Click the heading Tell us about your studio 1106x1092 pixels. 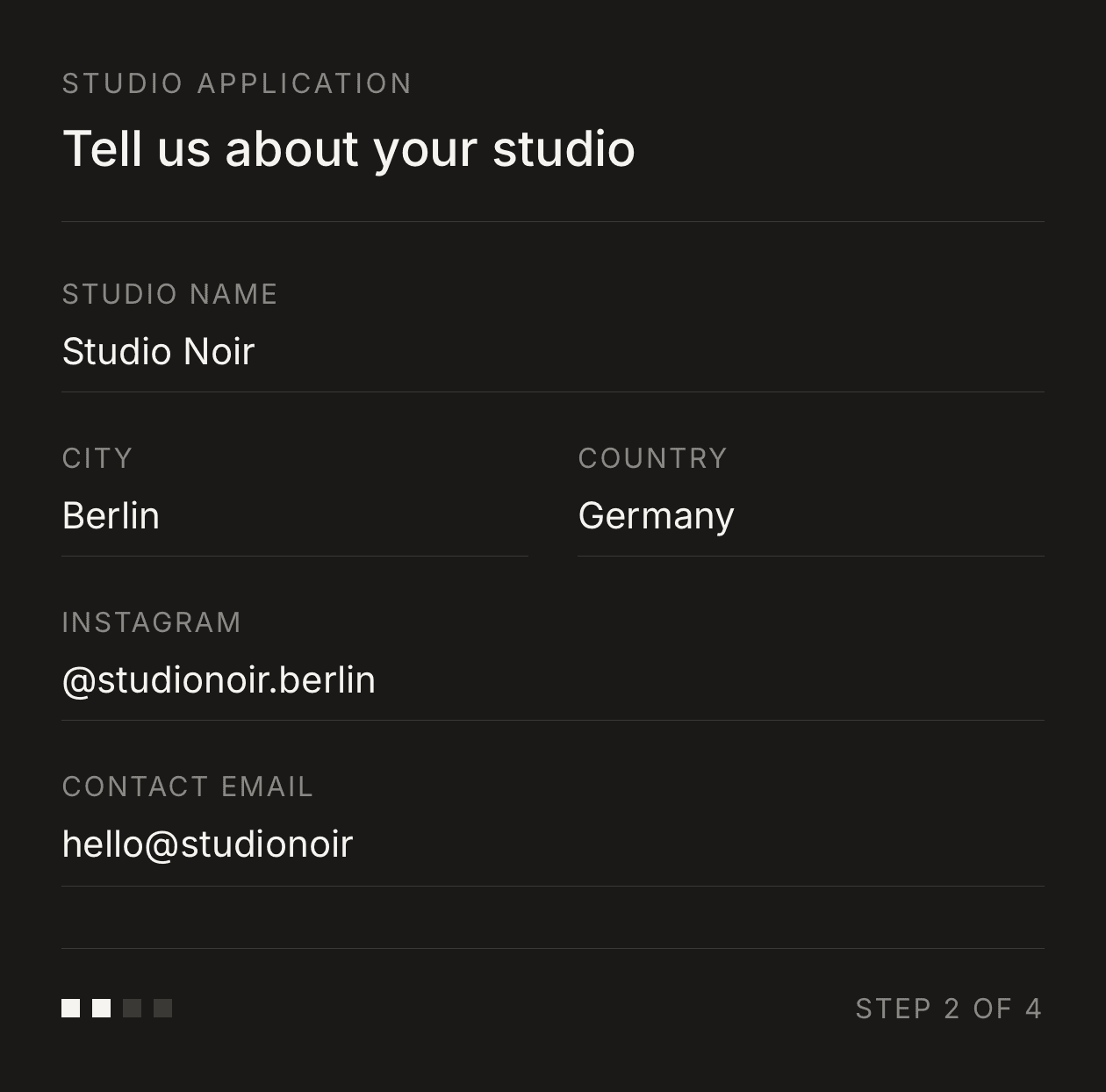click(x=348, y=148)
